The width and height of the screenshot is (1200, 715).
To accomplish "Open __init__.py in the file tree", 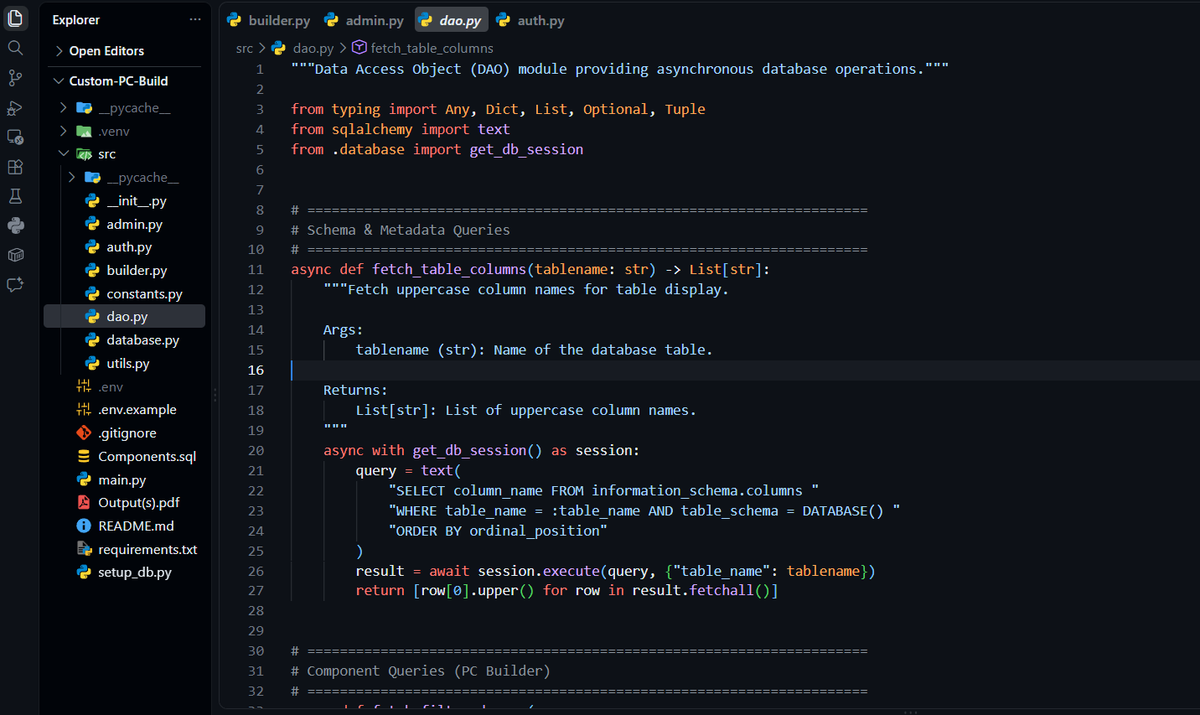I will [x=125, y=201].
